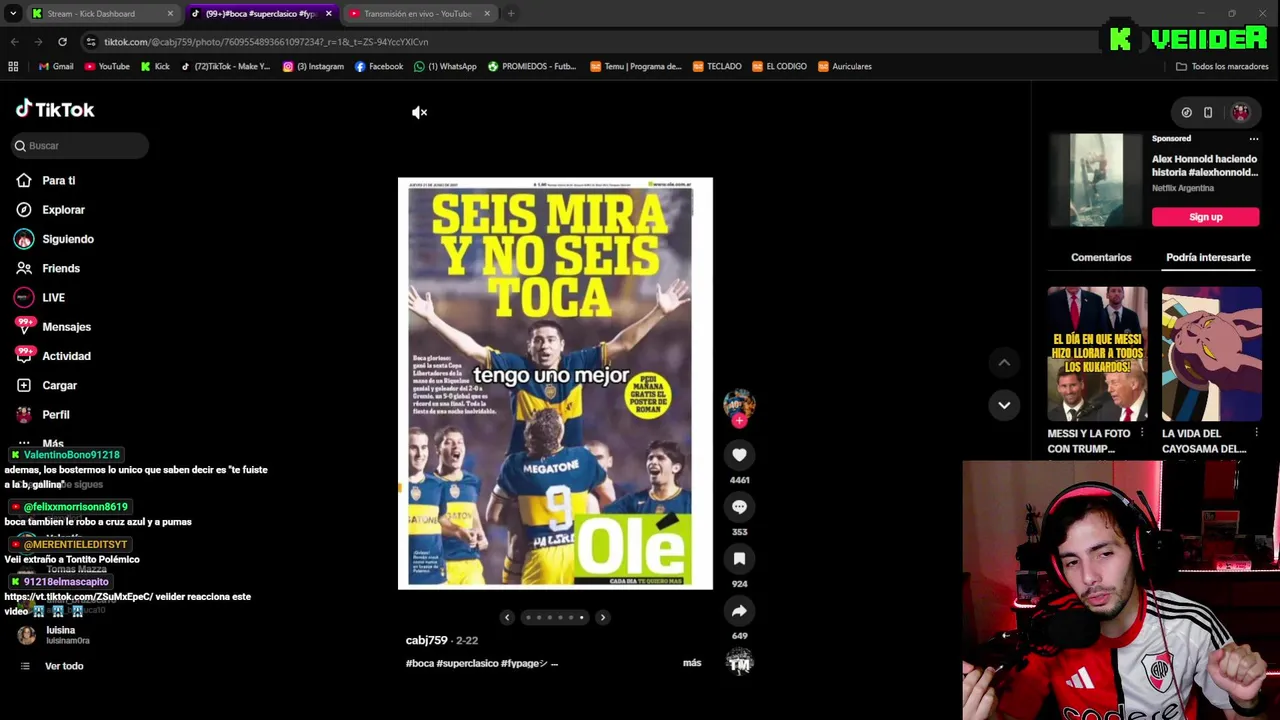This screenshot has height=720, width=1280.
Task: Open TECLADO bookmarks folder
Action: click(x=716, y=67)
